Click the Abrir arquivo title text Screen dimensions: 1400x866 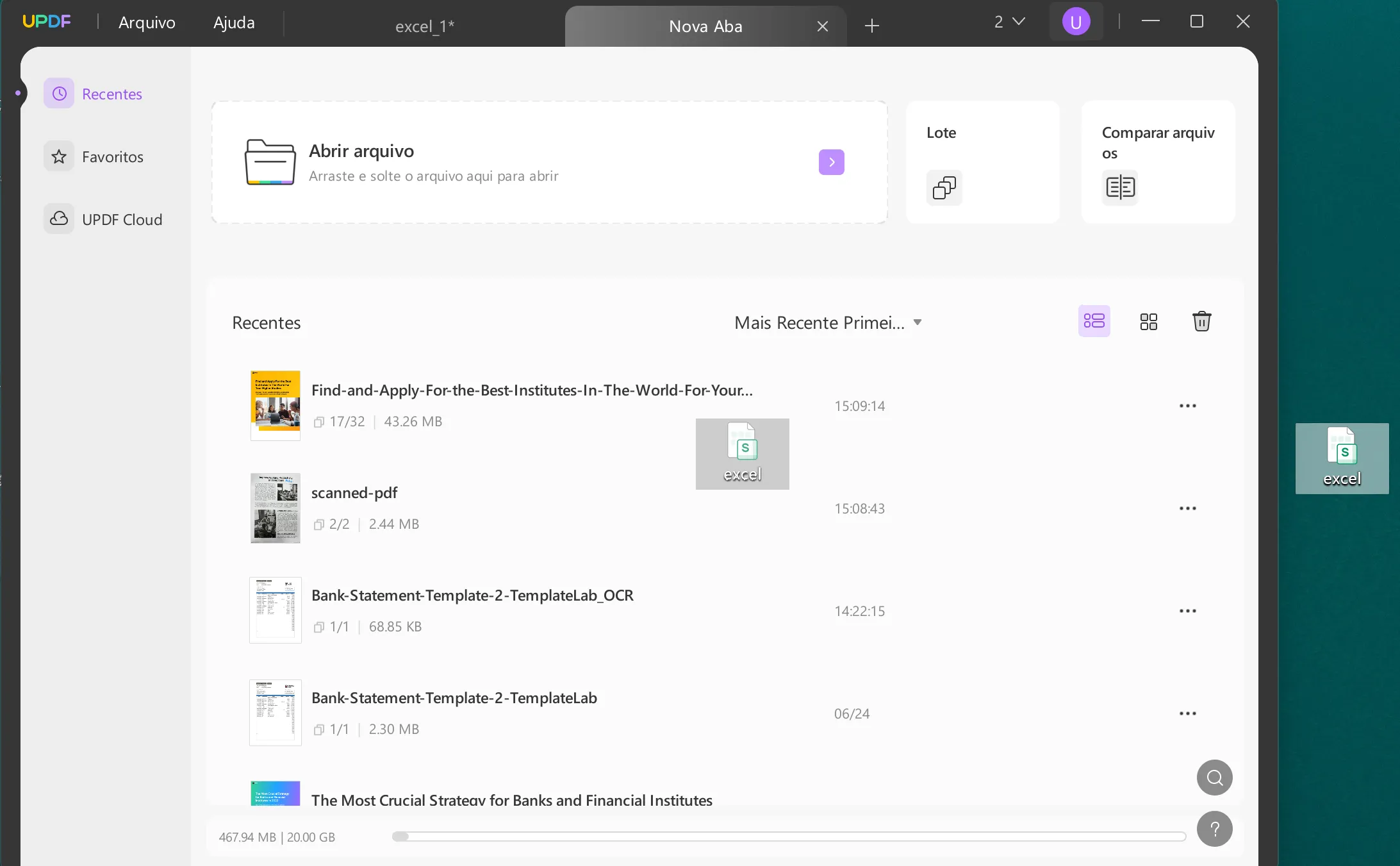(x=361, y=151)
